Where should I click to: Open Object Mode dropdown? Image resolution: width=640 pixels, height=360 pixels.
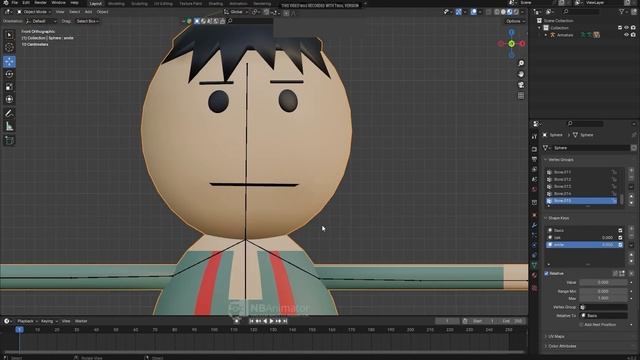(x=34, y=12)
